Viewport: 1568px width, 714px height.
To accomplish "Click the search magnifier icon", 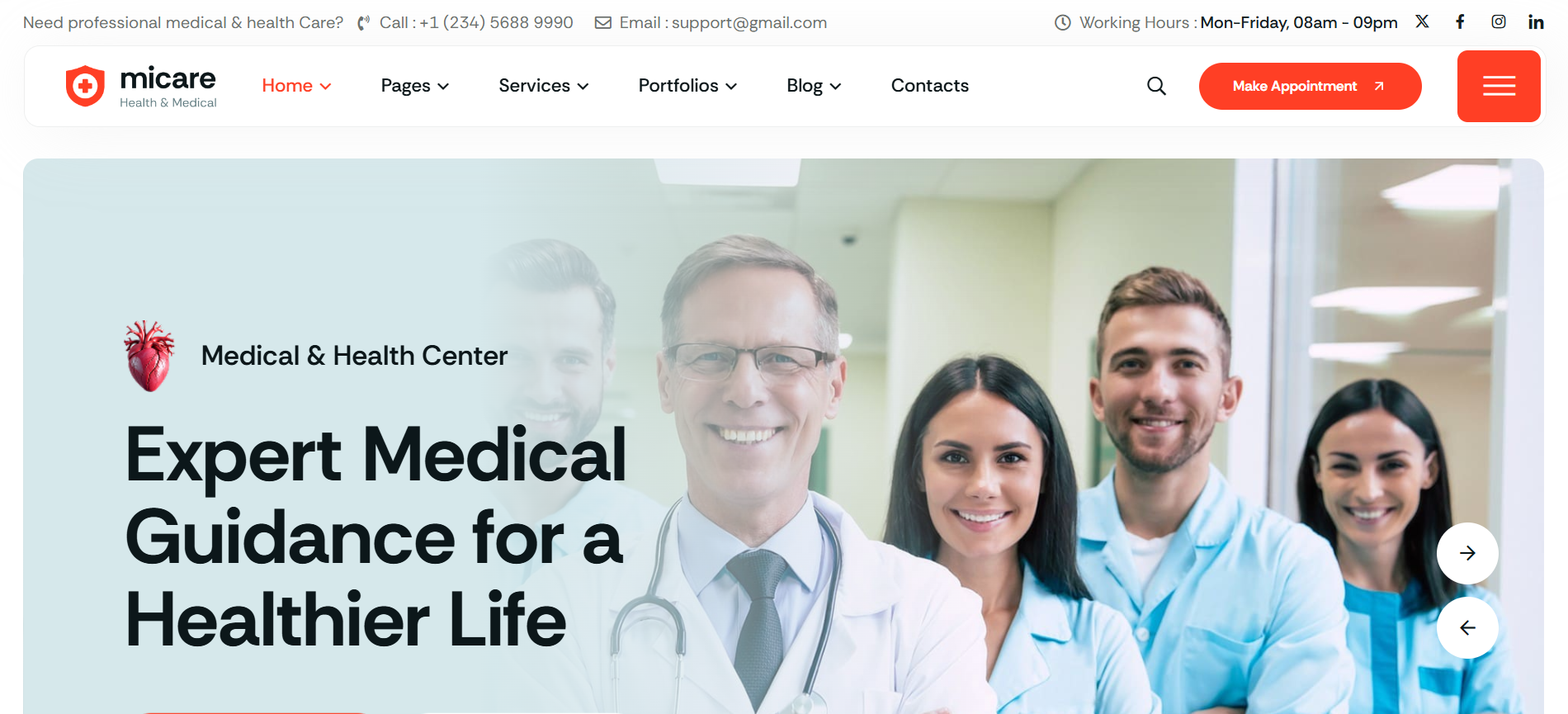I will pyautogui.click(x=1156, y=86).
